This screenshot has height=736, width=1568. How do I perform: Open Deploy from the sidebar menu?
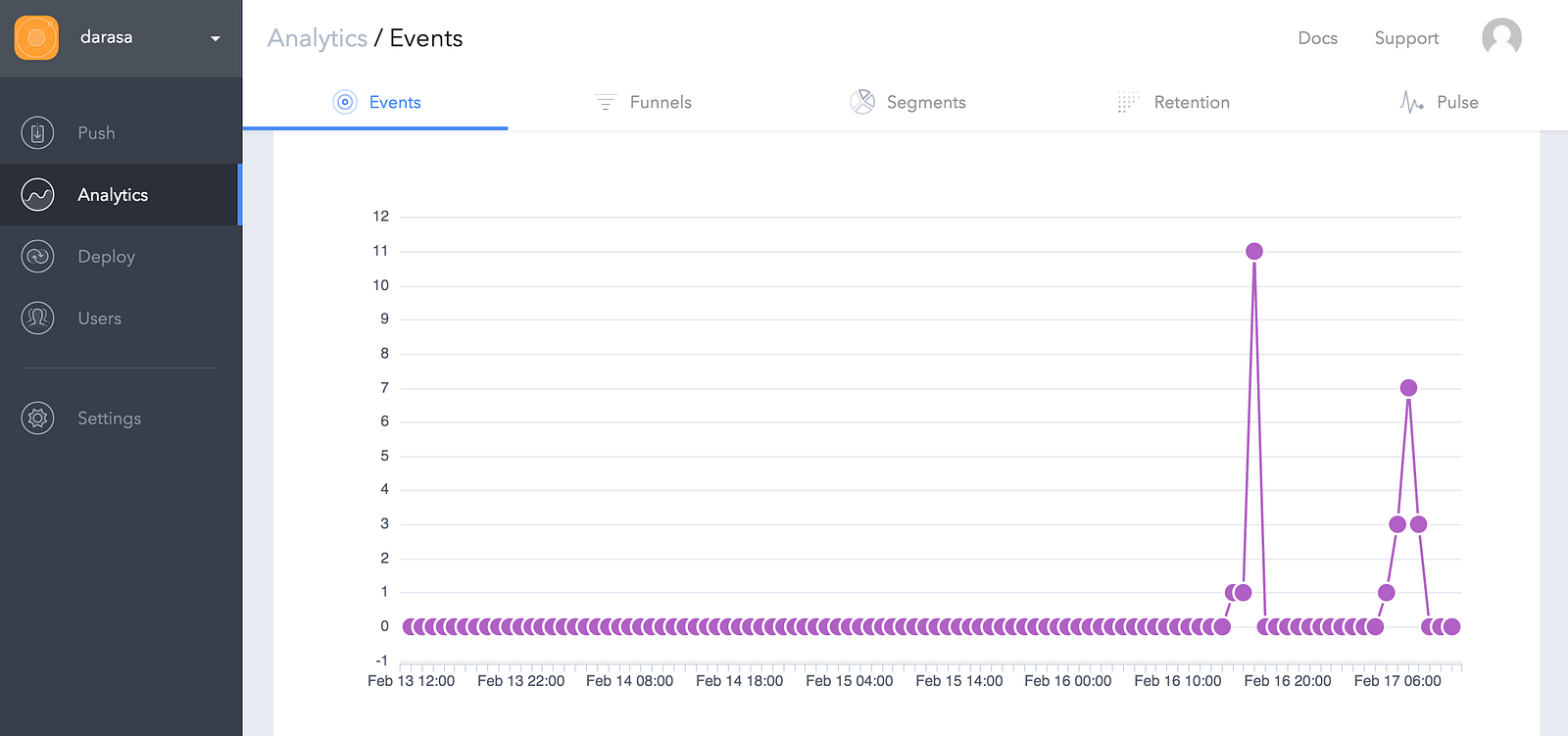click(x=106, y=257)
